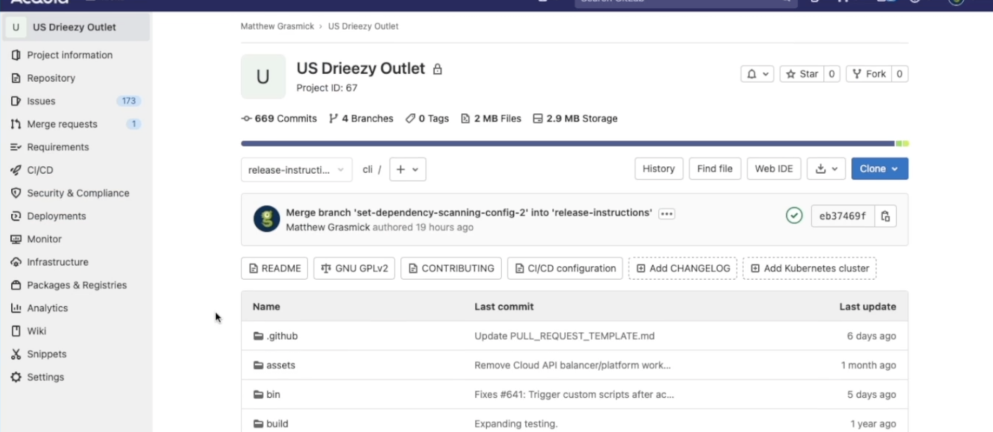Click the Security & Compliance shield icon
993x432 pixels.
tap(16, 193)
